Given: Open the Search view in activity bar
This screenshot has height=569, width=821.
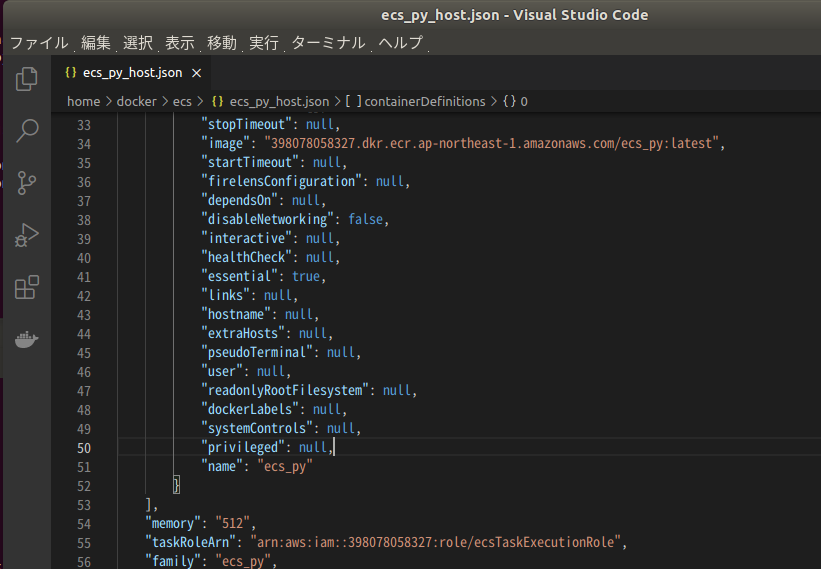Looking at the screenshot, I should pos(27,131).
